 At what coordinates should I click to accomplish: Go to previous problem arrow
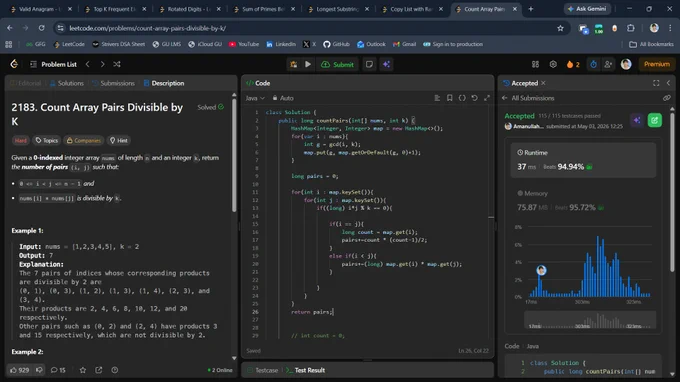[x=88, y=64]
